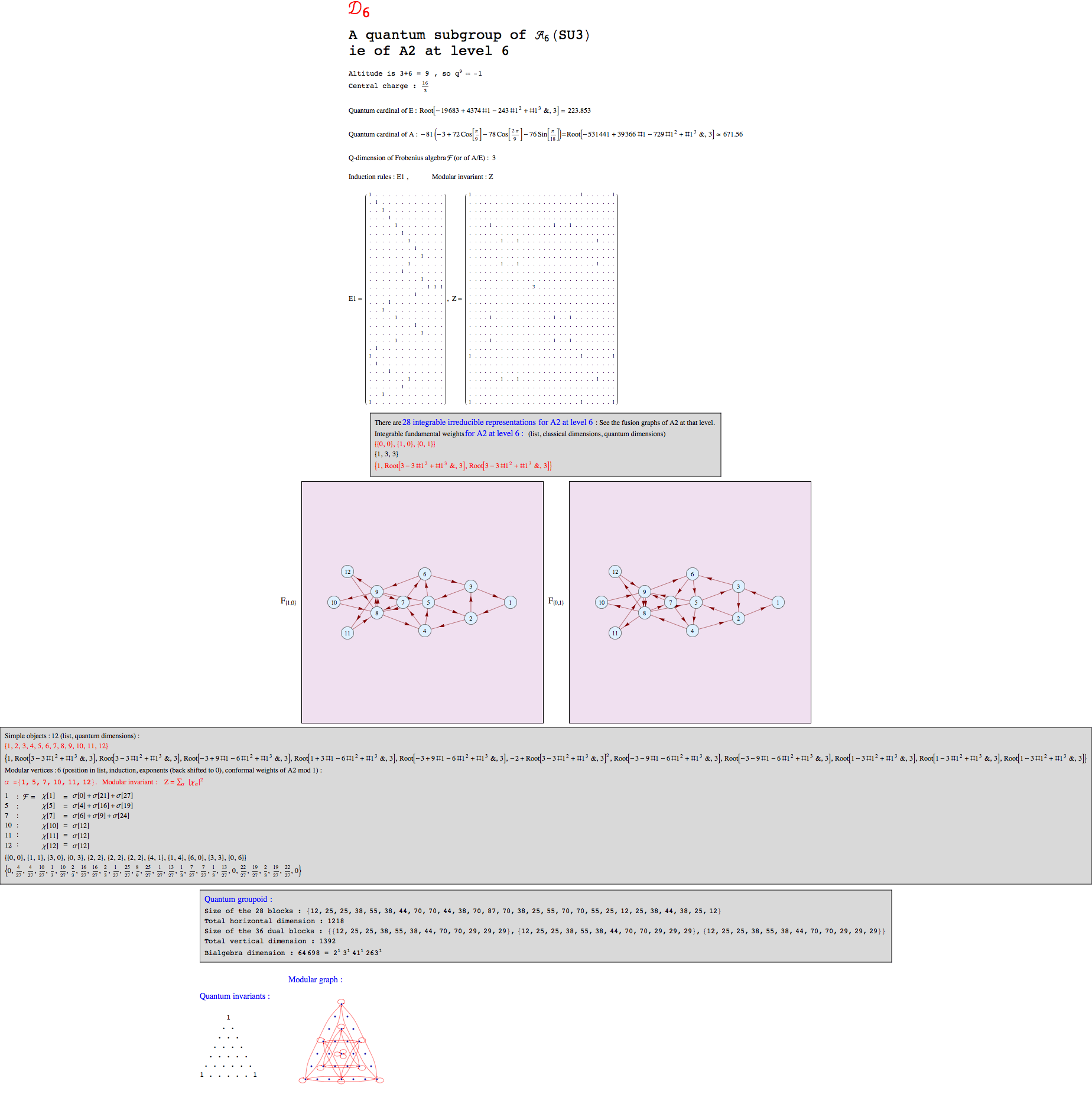The width and height of the screenshot is (1092, 1107).
Task: Click the 'Induction rules : E1' label
Action: click(x=378, y=177)
